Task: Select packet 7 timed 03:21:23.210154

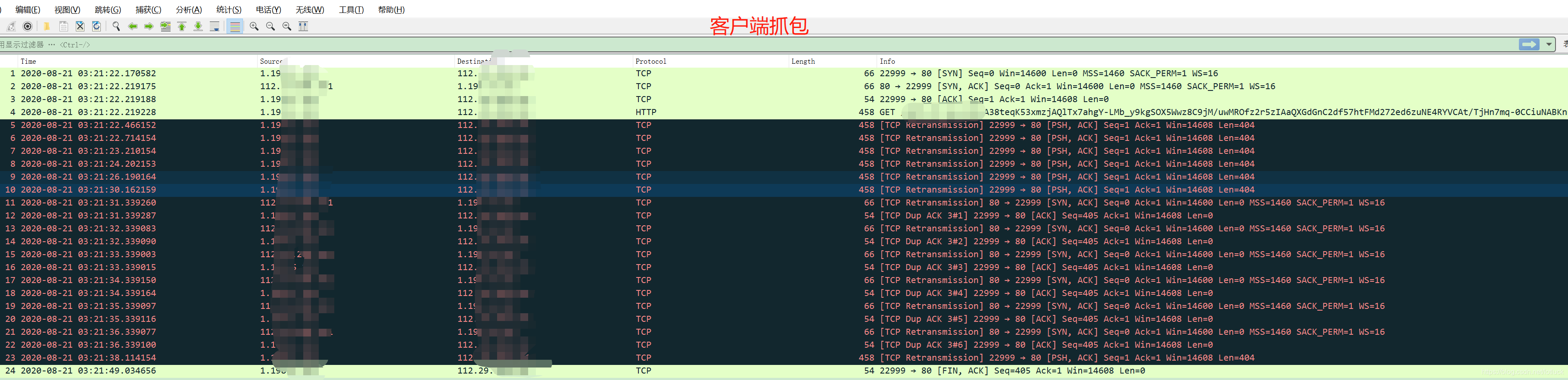Action: 784,151
